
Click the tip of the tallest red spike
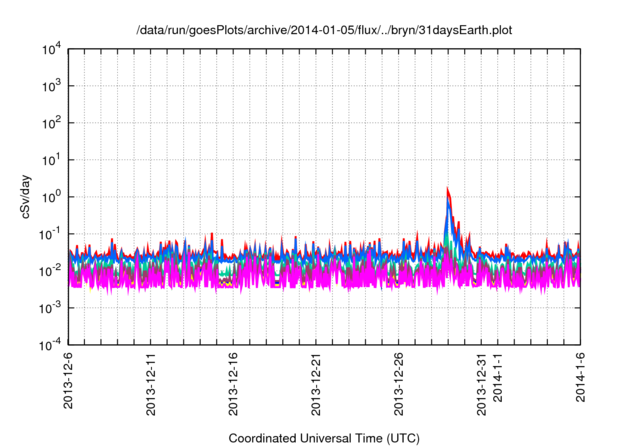(x=448, y=188)
